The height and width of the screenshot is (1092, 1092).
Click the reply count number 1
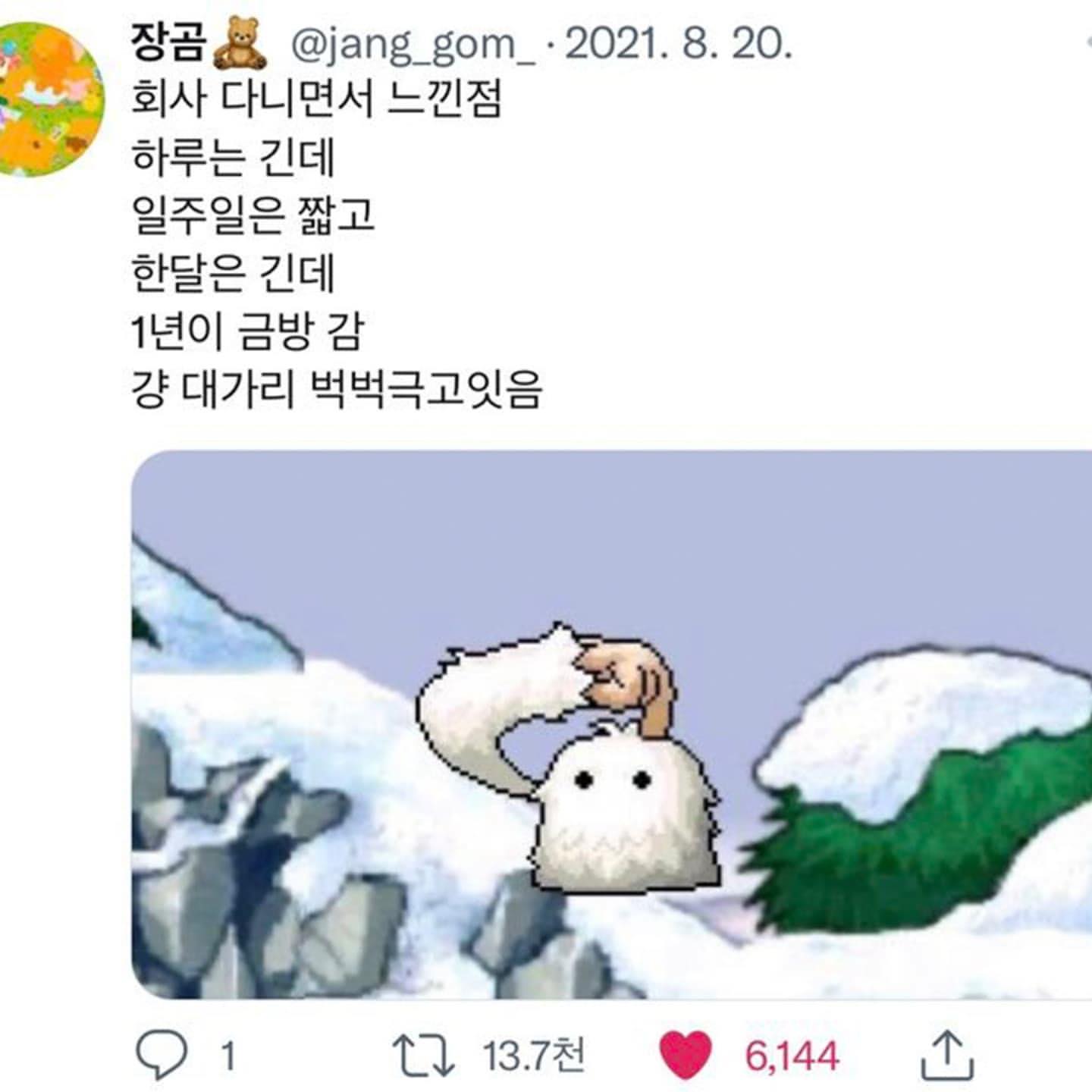pos(227,1056)
